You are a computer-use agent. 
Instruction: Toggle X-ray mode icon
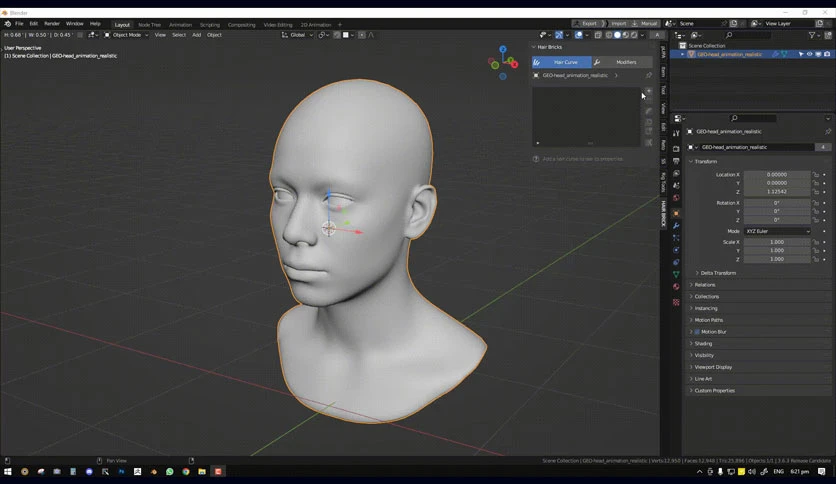click(x=598, y=35)
